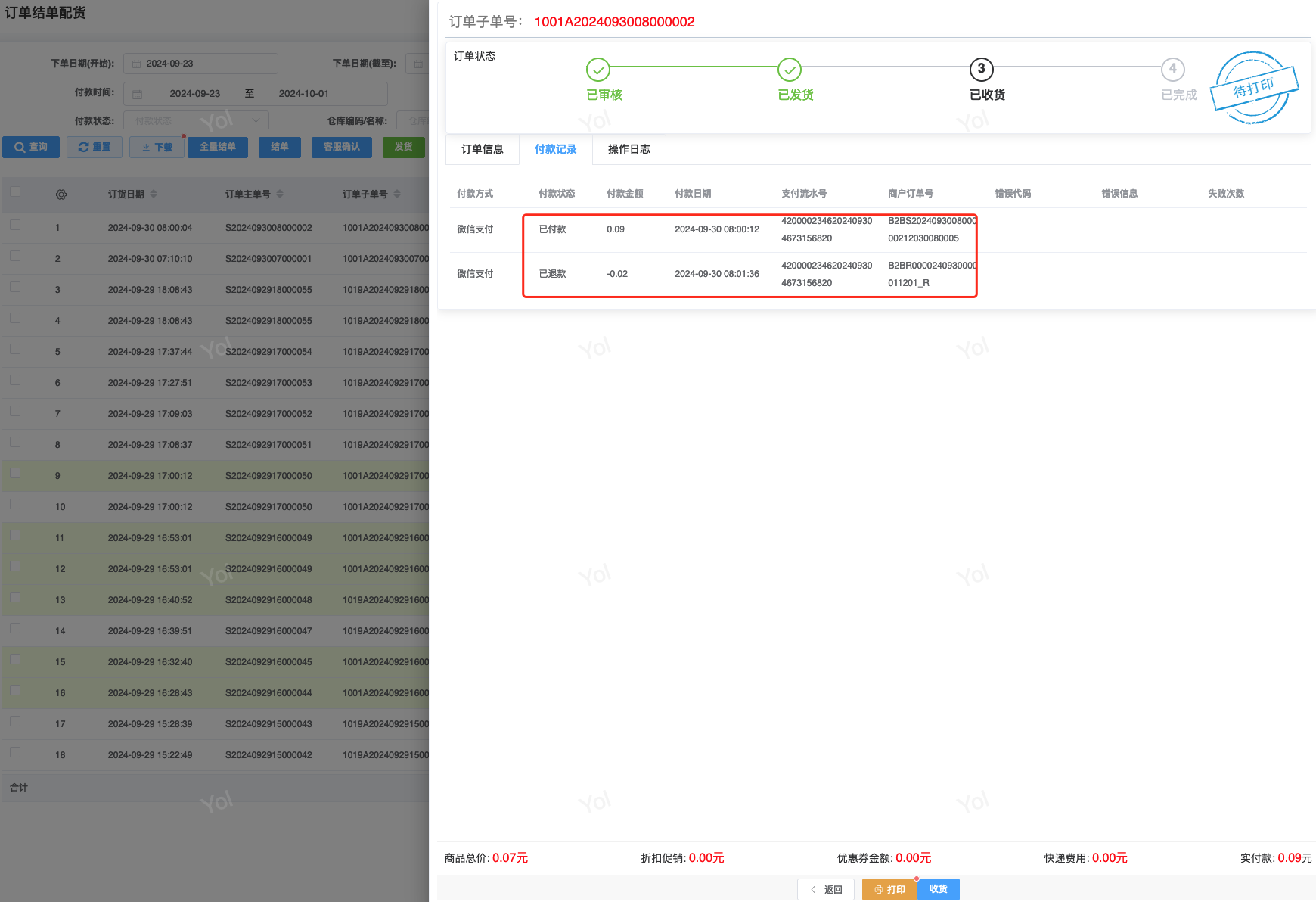Switch to the 订单信息 tab
This screenshot has height=902, width=1316.
coord(483,149)
